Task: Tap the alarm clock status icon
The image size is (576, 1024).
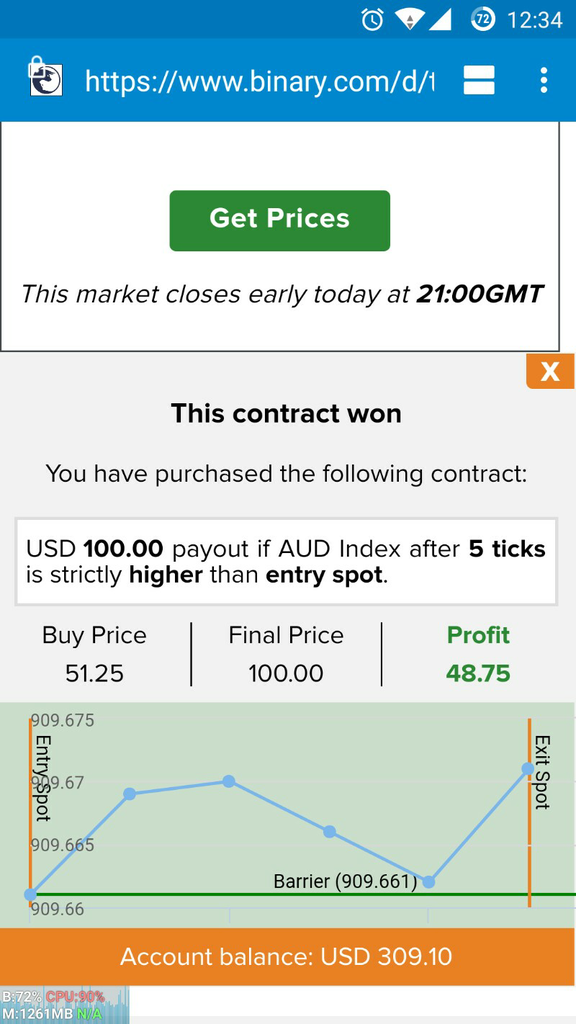Action: [373, 20]
